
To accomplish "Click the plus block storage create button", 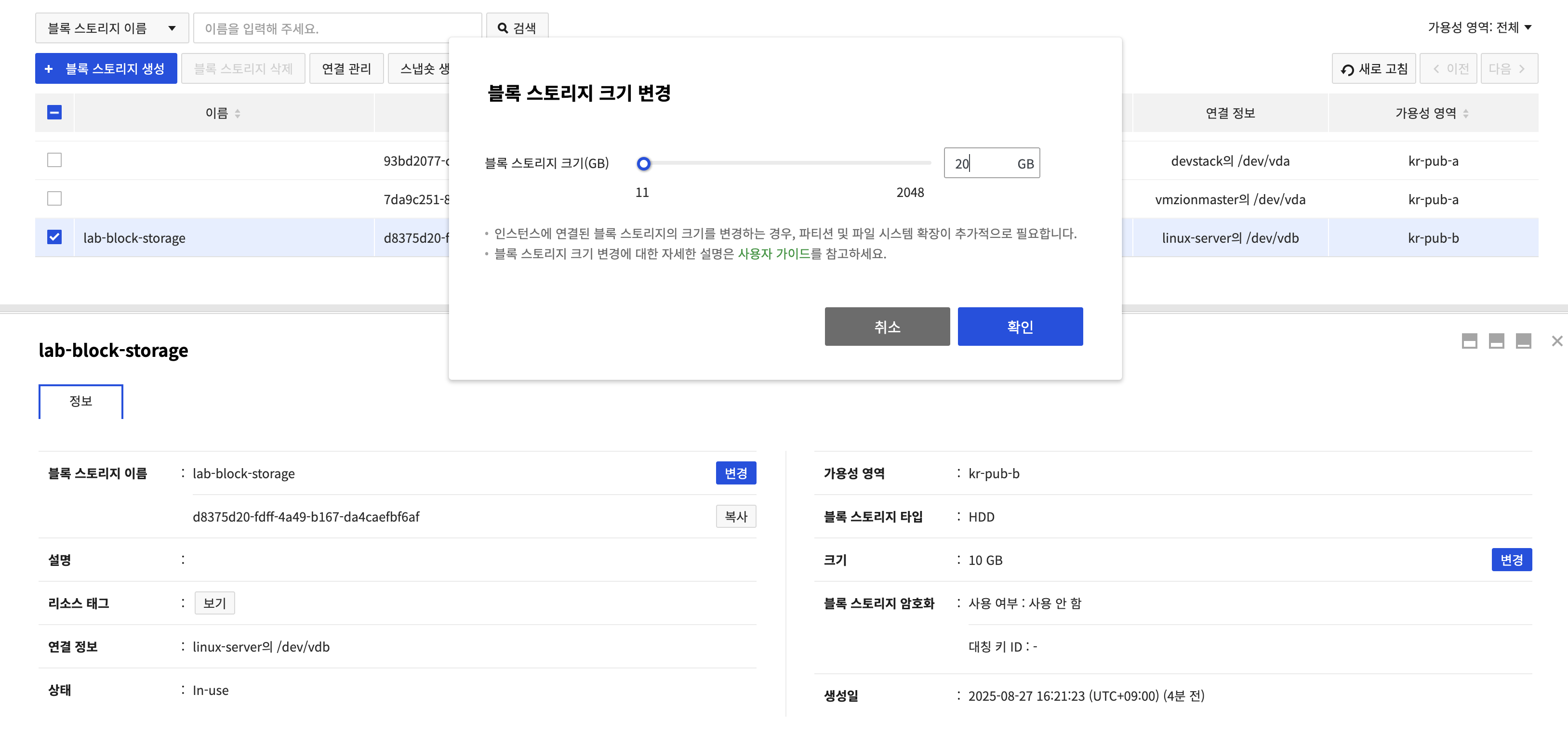I will [106, 69].
